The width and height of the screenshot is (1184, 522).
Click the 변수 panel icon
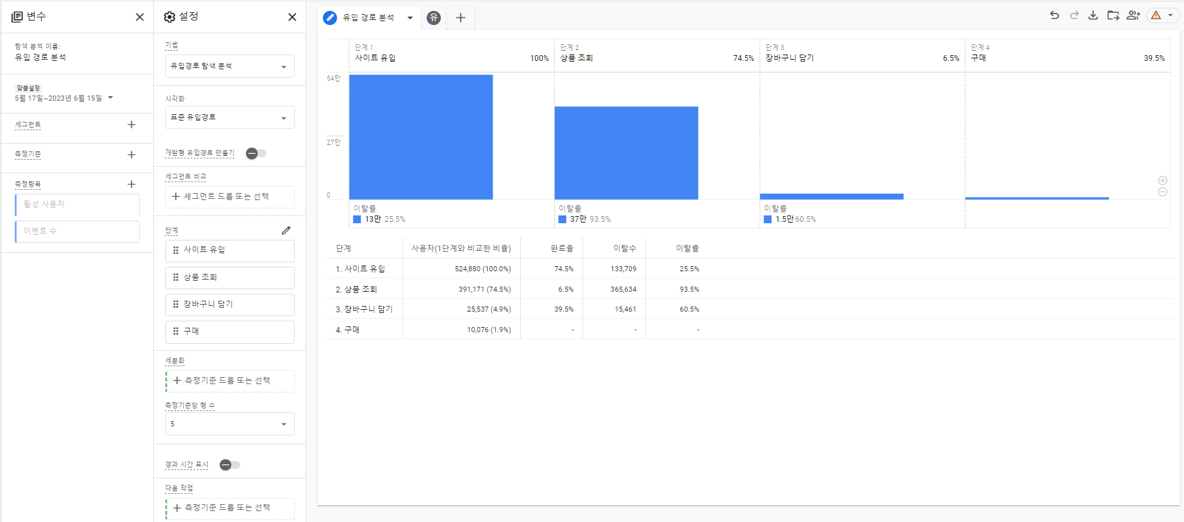coord(17,17)
